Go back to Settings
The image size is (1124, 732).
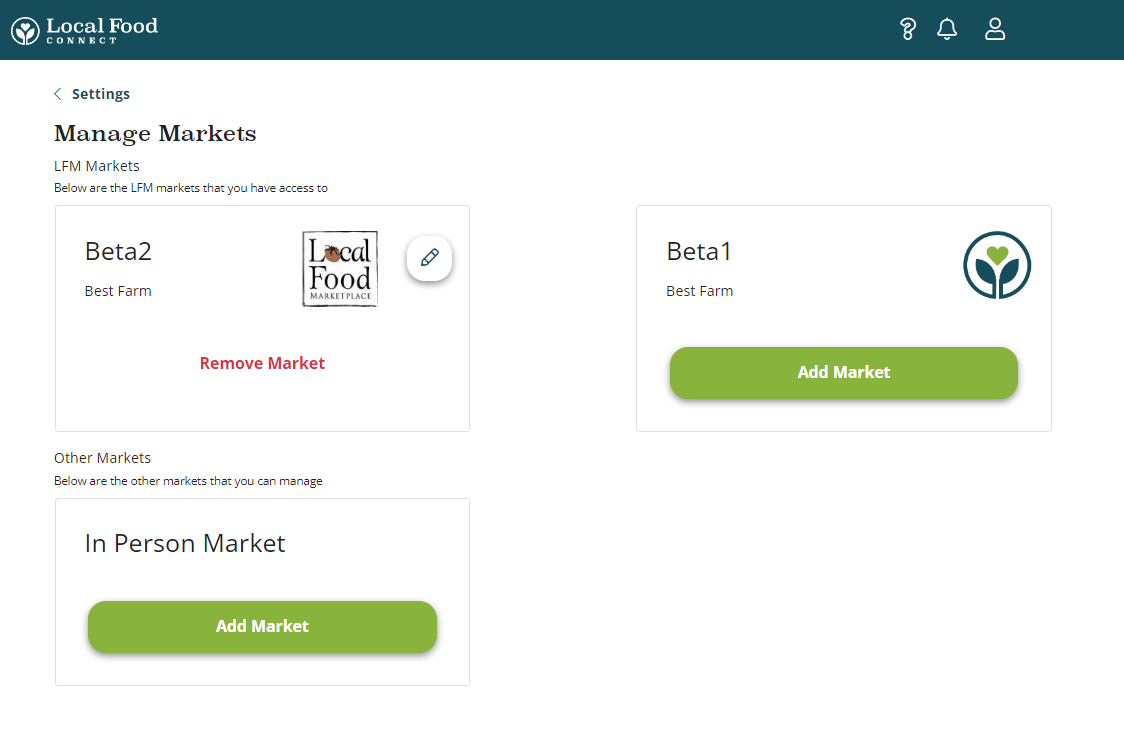point(101,94)
